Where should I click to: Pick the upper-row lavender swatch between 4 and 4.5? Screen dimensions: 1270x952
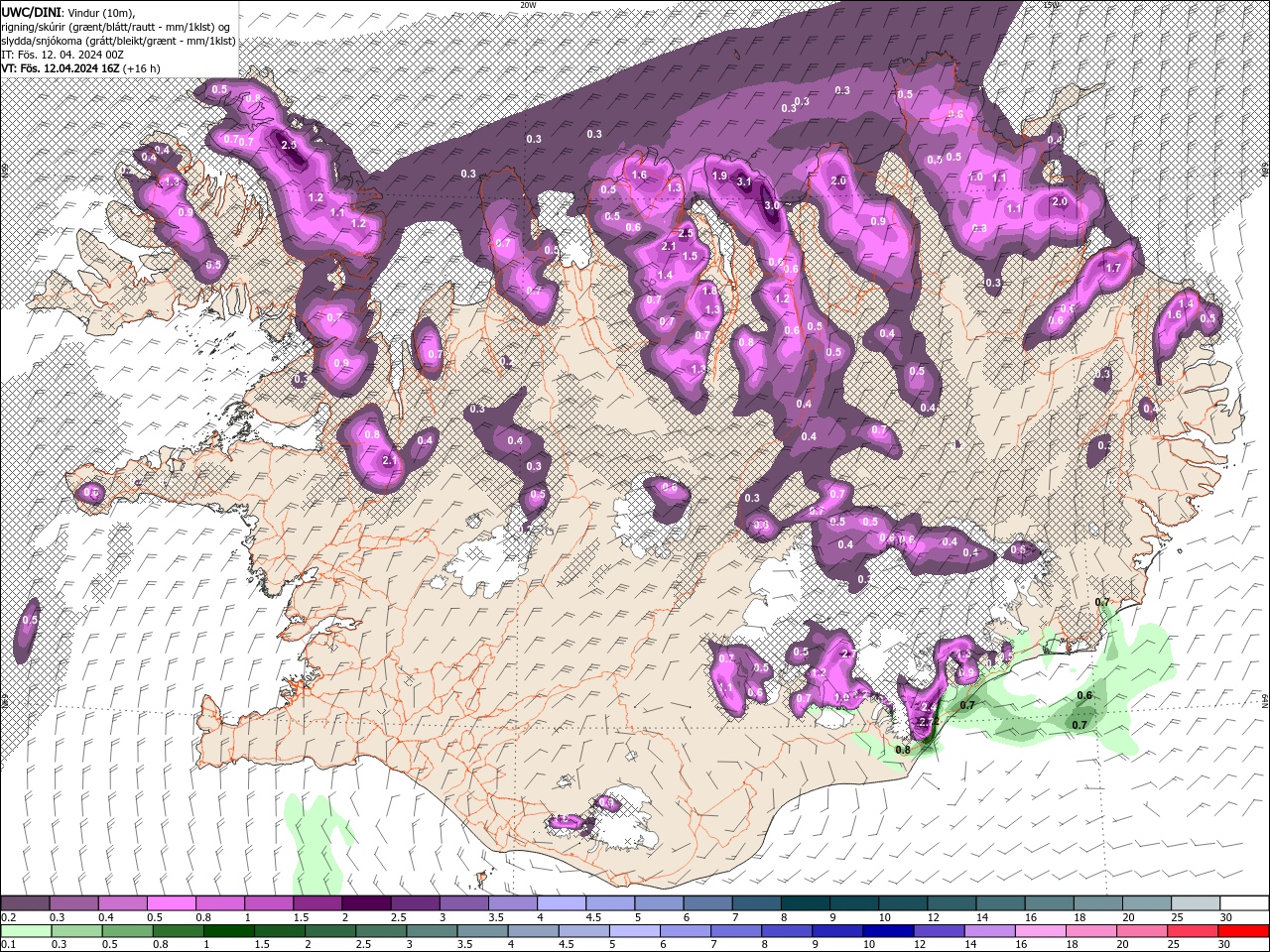pos(561,903)
